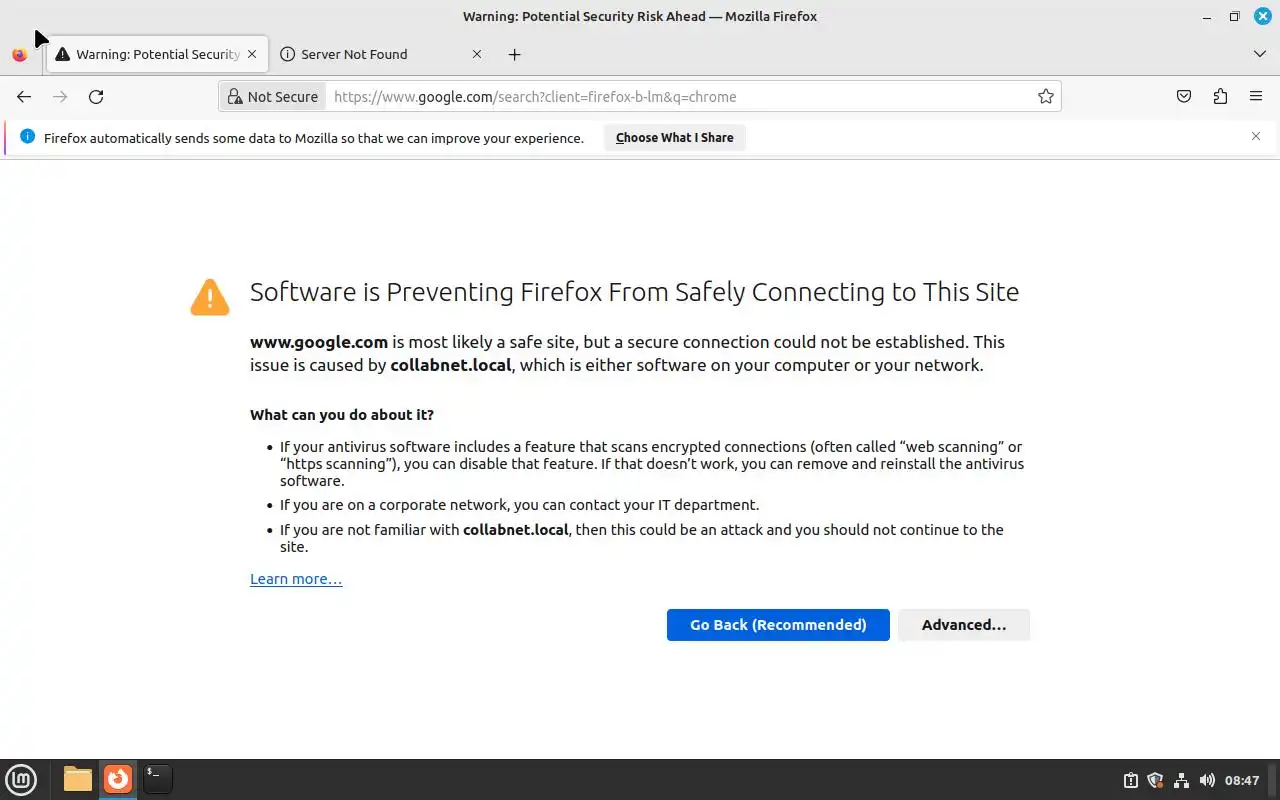This screenshot has width=1280, height=800.
Task: Click the Choose What I Share button
Action: (x=674, y=138)
